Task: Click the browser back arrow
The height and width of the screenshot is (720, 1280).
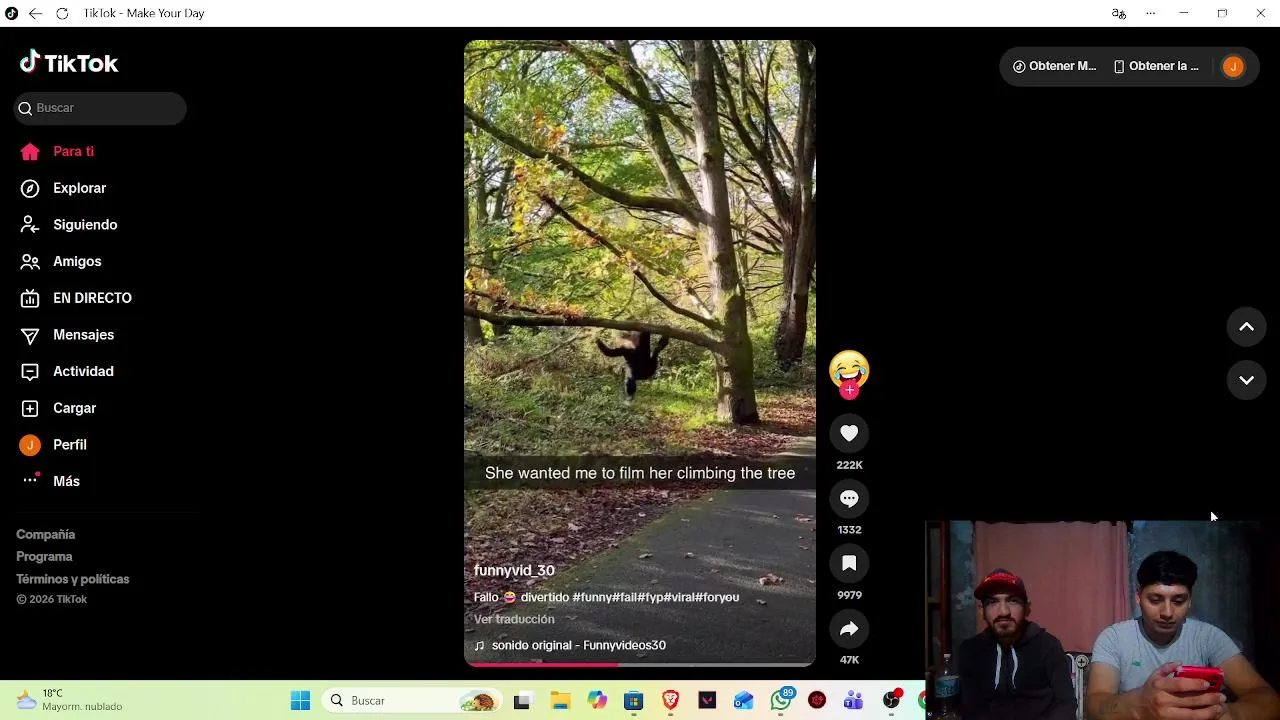Action: [x=35, y=13]
